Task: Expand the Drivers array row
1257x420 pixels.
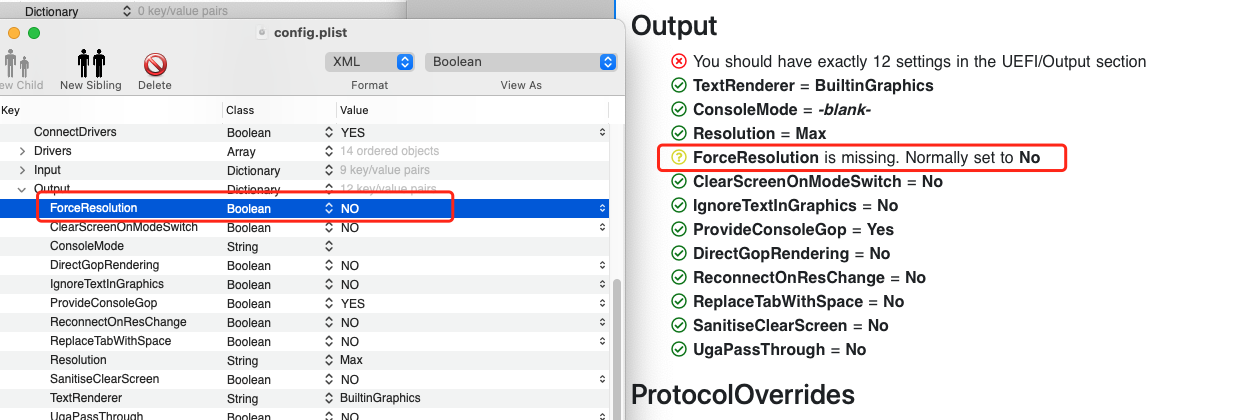Action: tap(22, 151)
